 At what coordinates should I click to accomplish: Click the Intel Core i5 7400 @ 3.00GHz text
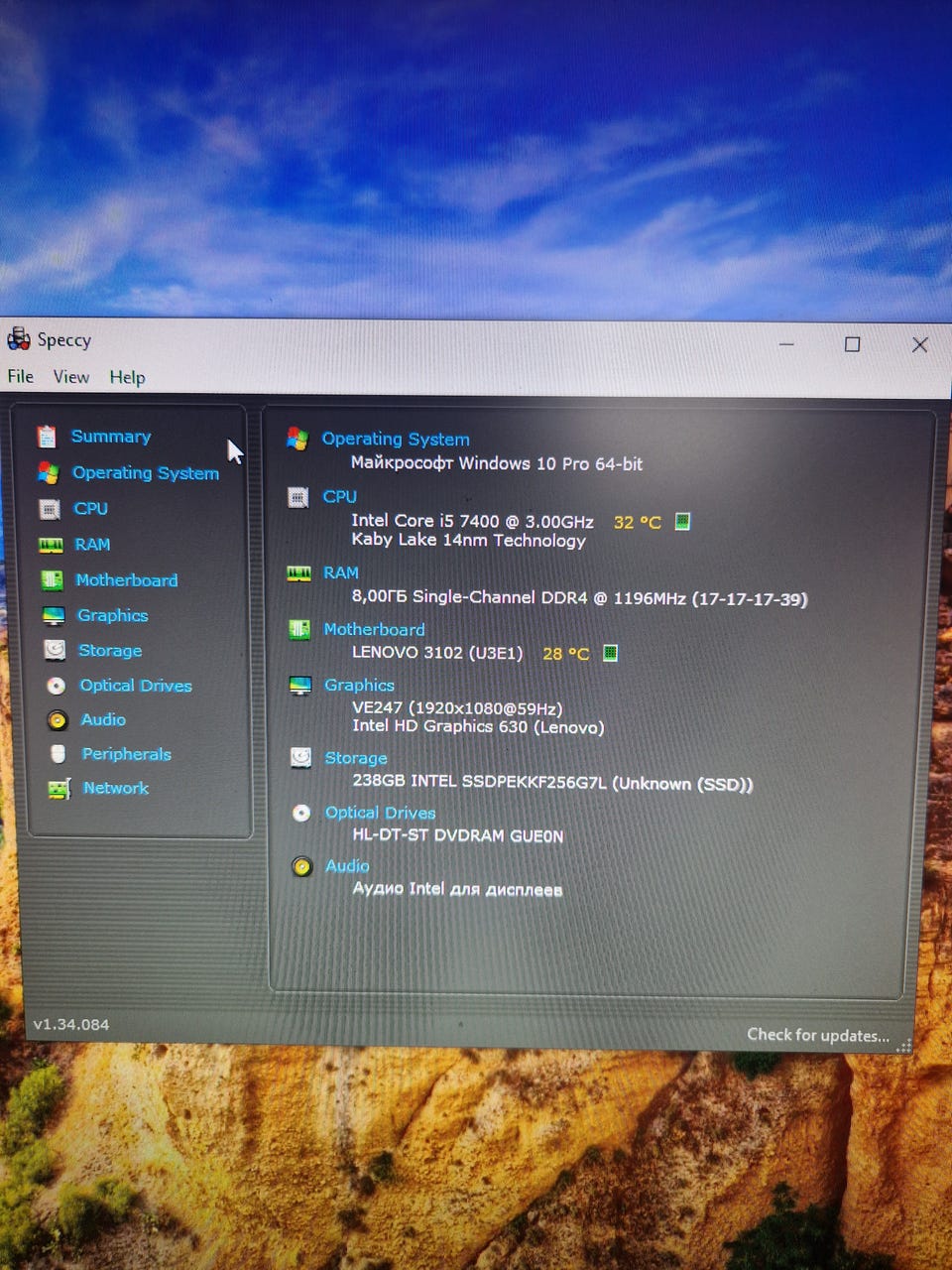[473, 521]
